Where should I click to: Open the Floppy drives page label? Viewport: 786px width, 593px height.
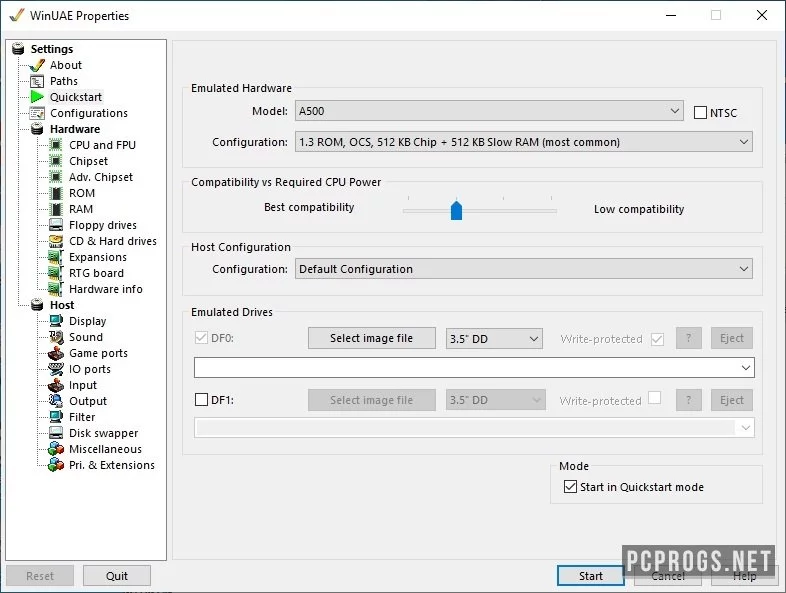[x=103, y=225]
